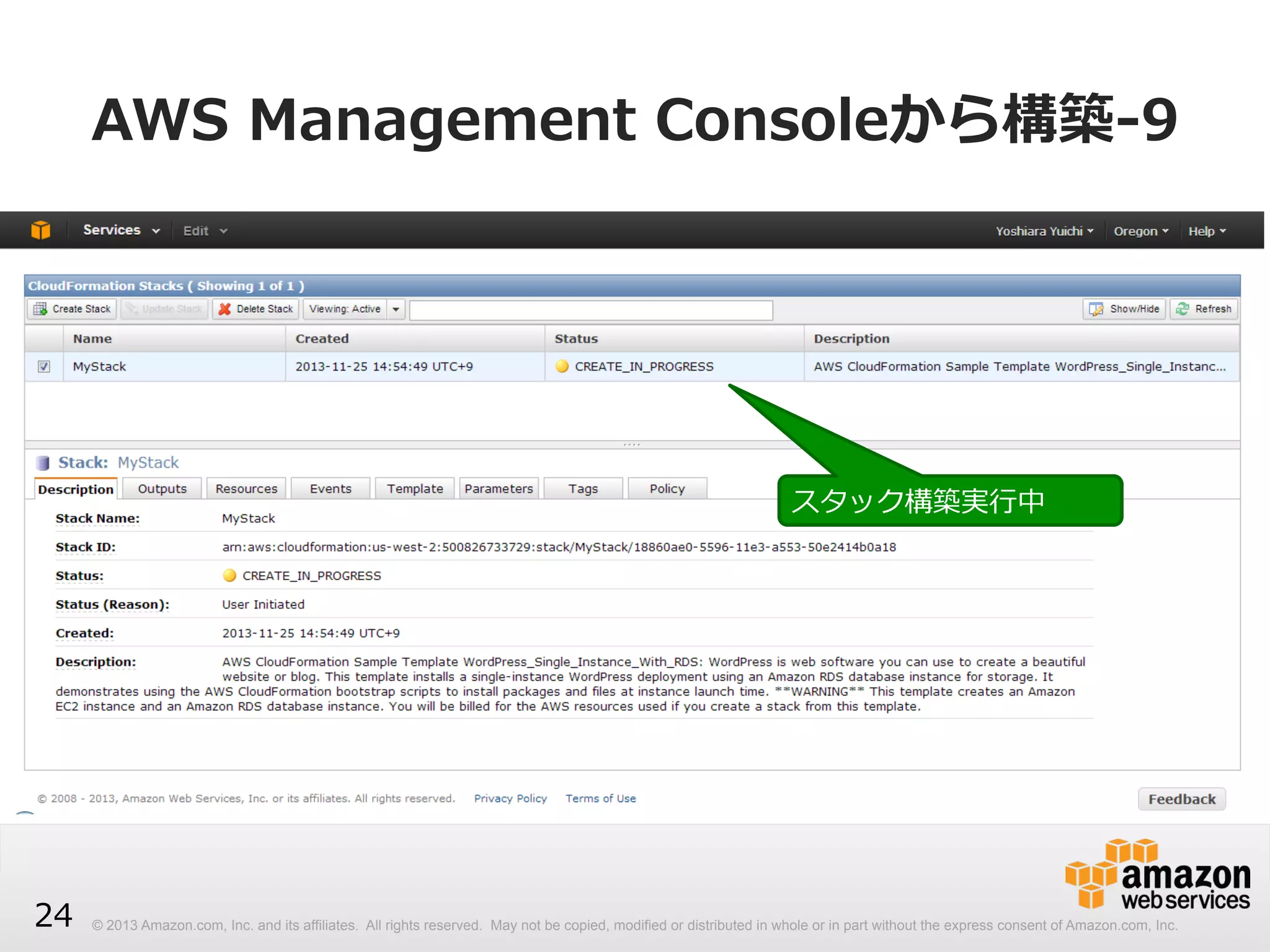Click the pane splitter grip dots
Screen dimensions: 1270x952
[x=632, y=444]
